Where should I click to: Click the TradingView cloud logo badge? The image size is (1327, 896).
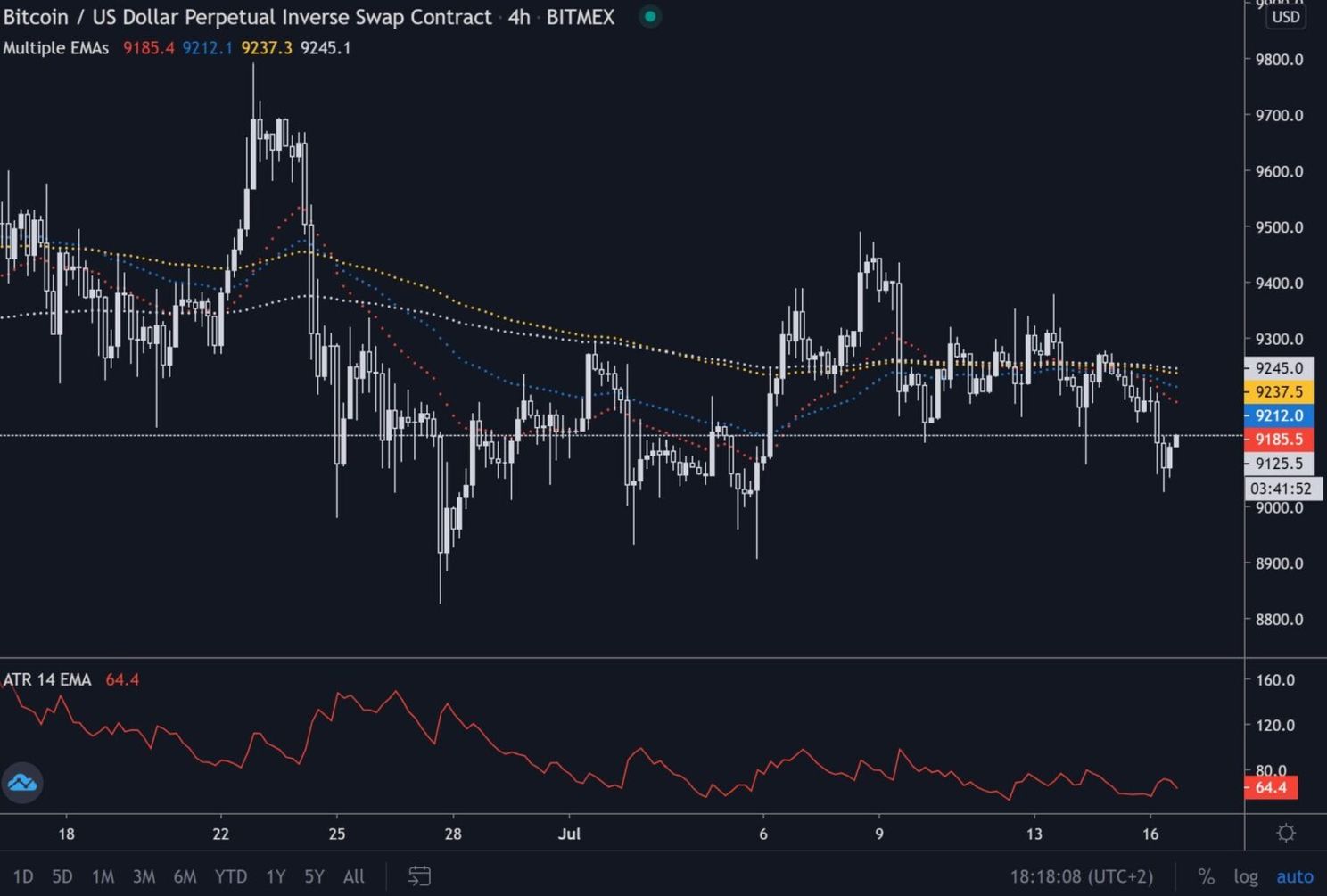pyautogui.click(x=22, y=783)
